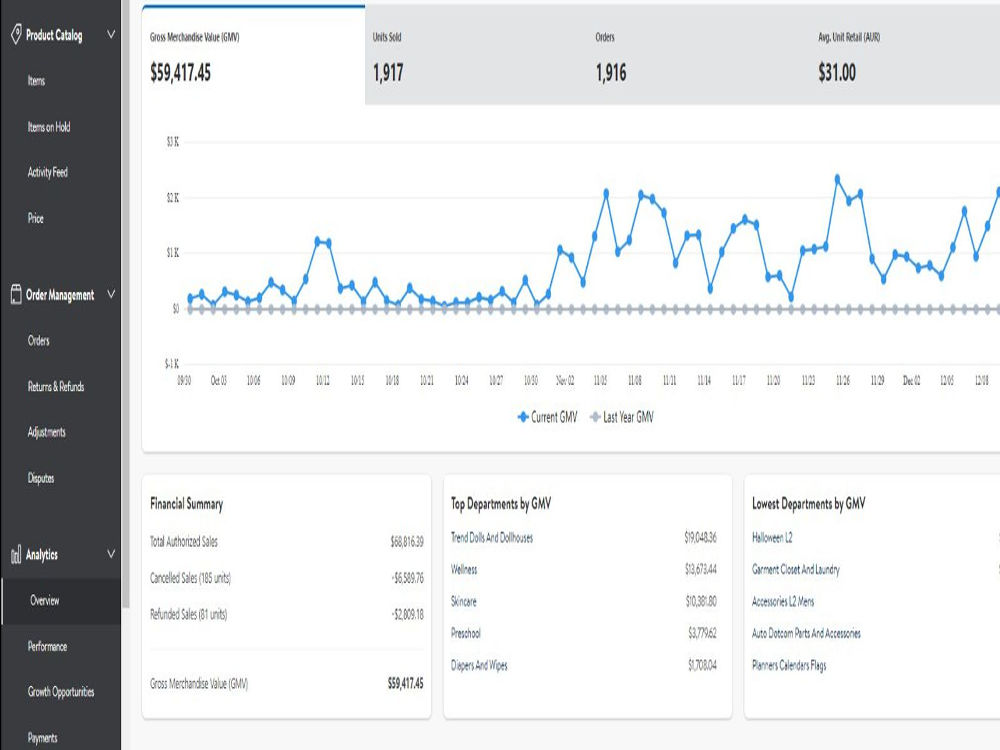Click the chart data point on 11/26
The image size is (1000, 750).
click(837, 179)
